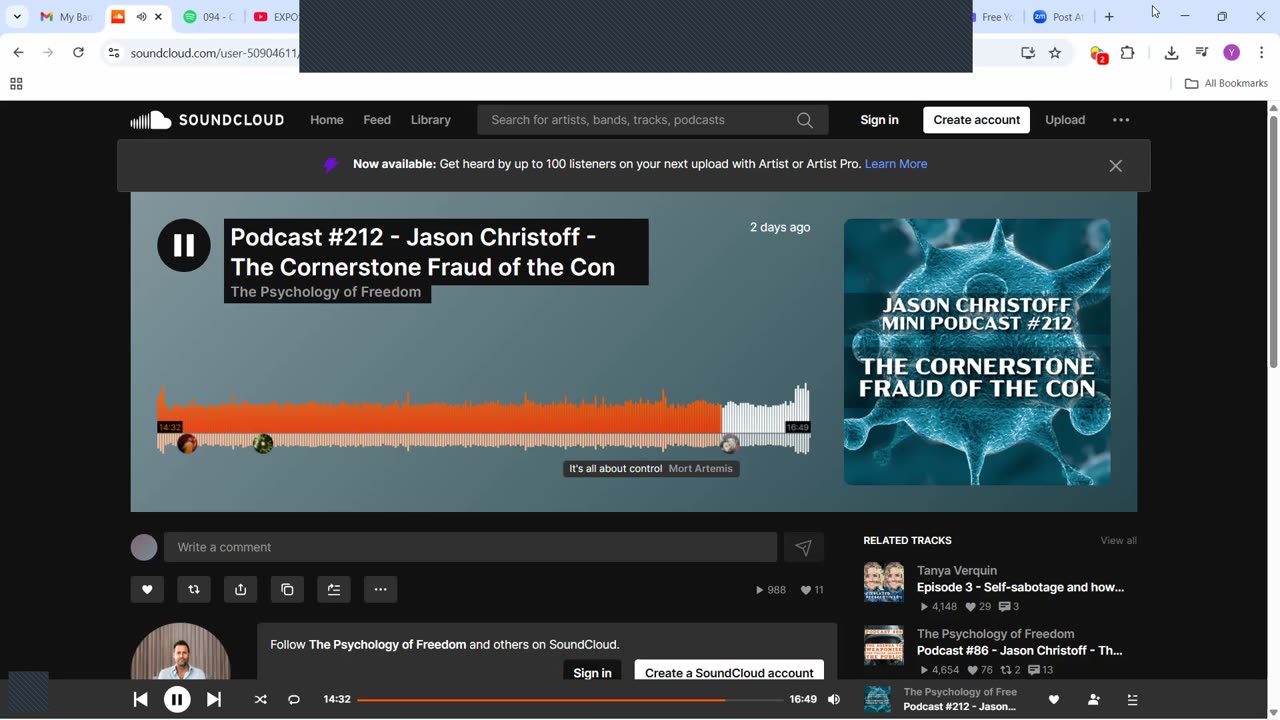This screenshot has width=1280, height=720.
Task: Follow the artist via player bar icon
Action: click(1093, 700)
